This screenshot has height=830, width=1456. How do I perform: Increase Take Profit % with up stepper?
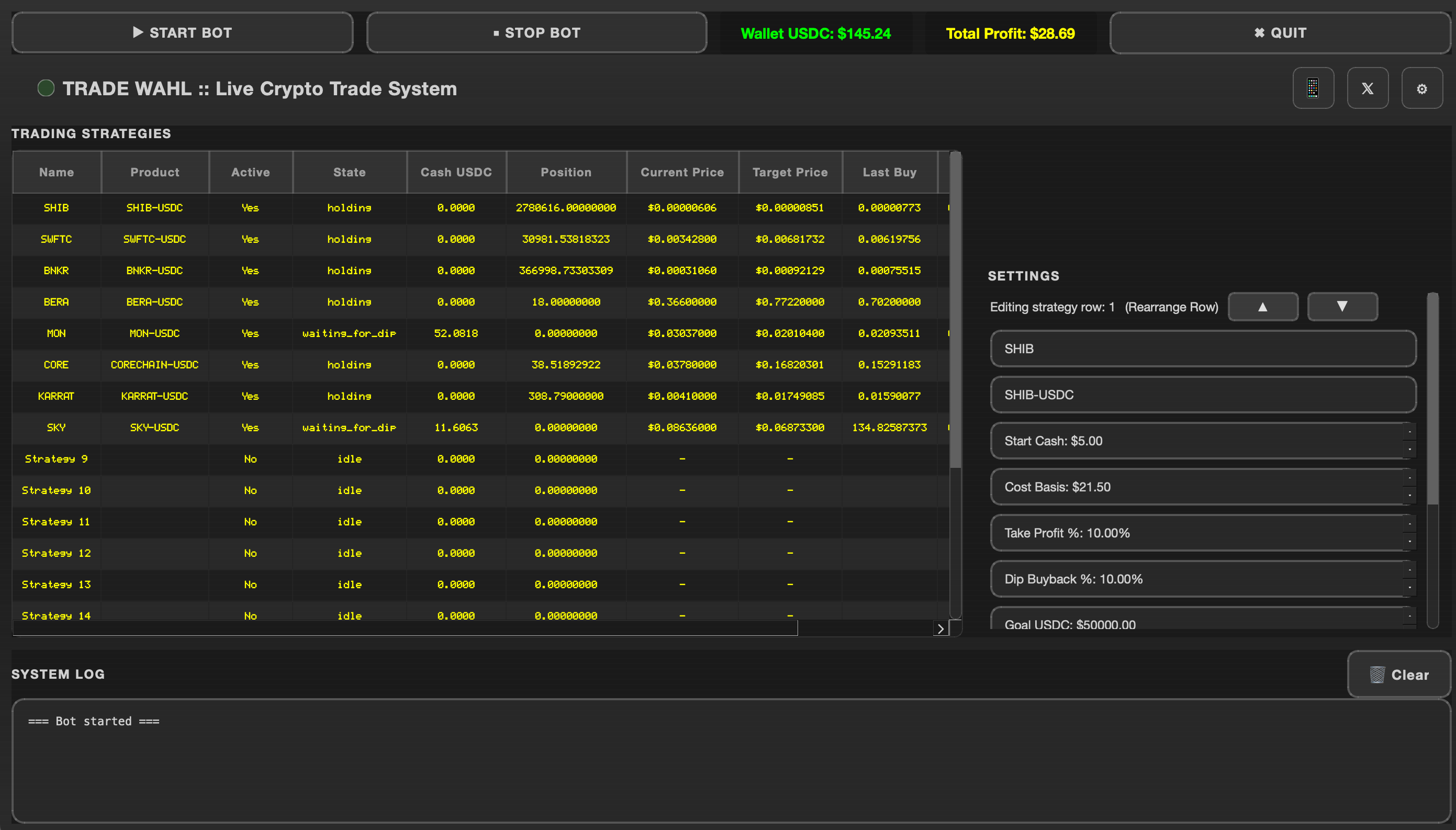(1409, 524)
